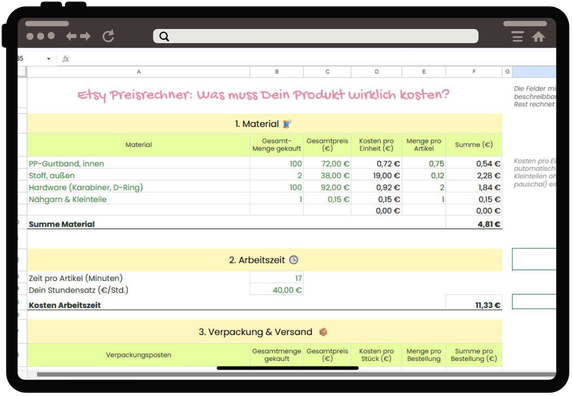This screenshot has height=396, width=573.
Task: Go to the home icon
Action: [x=538, y=37]
